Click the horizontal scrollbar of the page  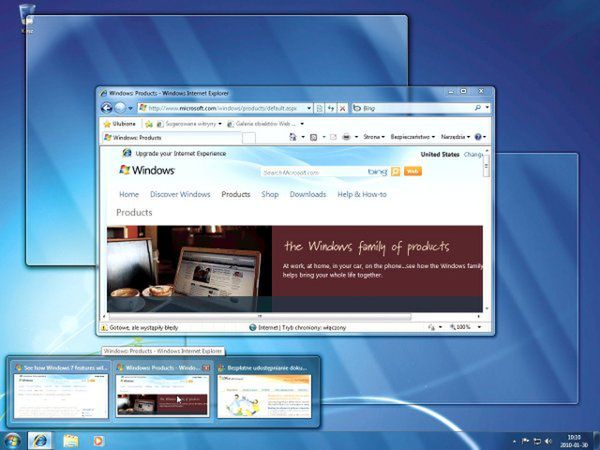pos(260,316)
